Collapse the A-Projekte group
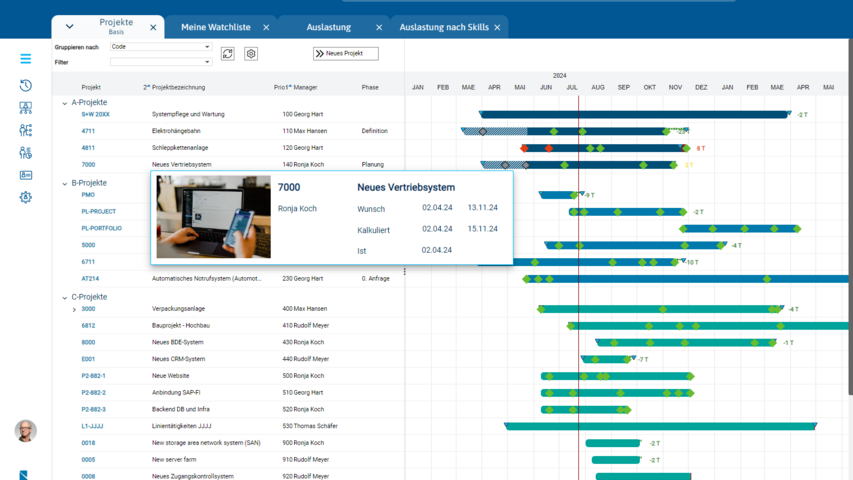Screen dimensions: 853x480 [x=65, y=103]
